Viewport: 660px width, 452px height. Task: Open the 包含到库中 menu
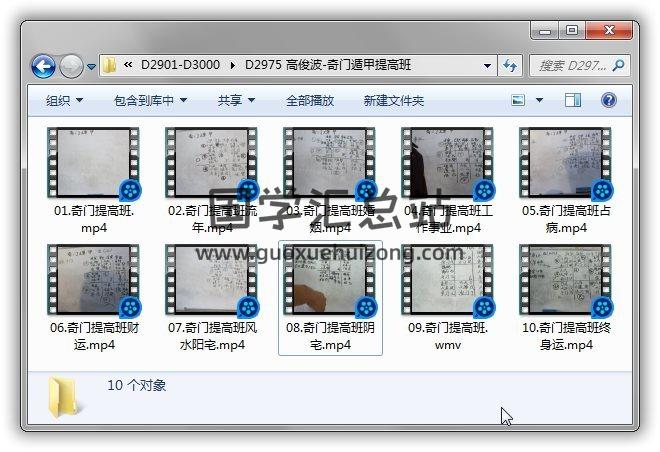point(150,100)
